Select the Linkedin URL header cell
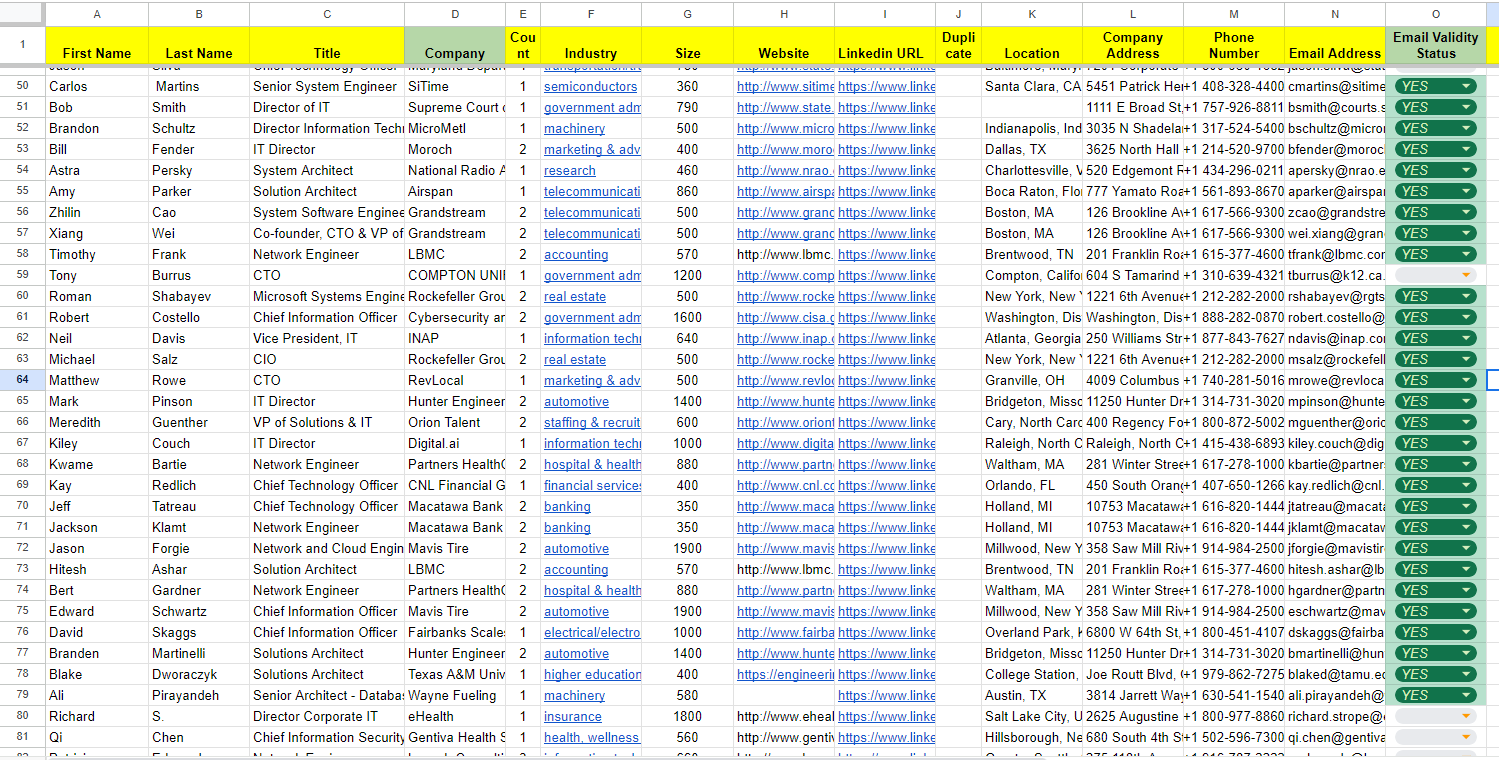1499x760 pixels. [885, 46]
